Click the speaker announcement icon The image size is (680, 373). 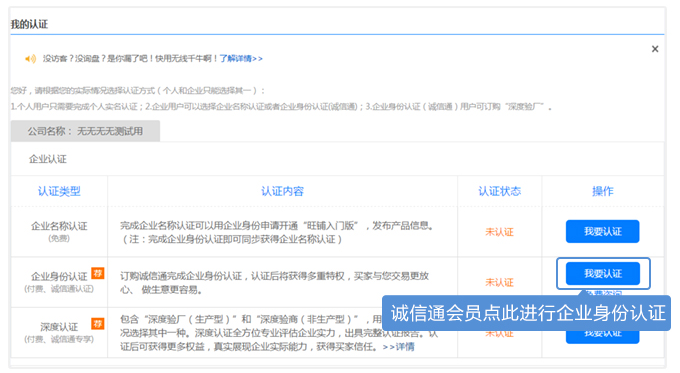click(x=30, y=59)
